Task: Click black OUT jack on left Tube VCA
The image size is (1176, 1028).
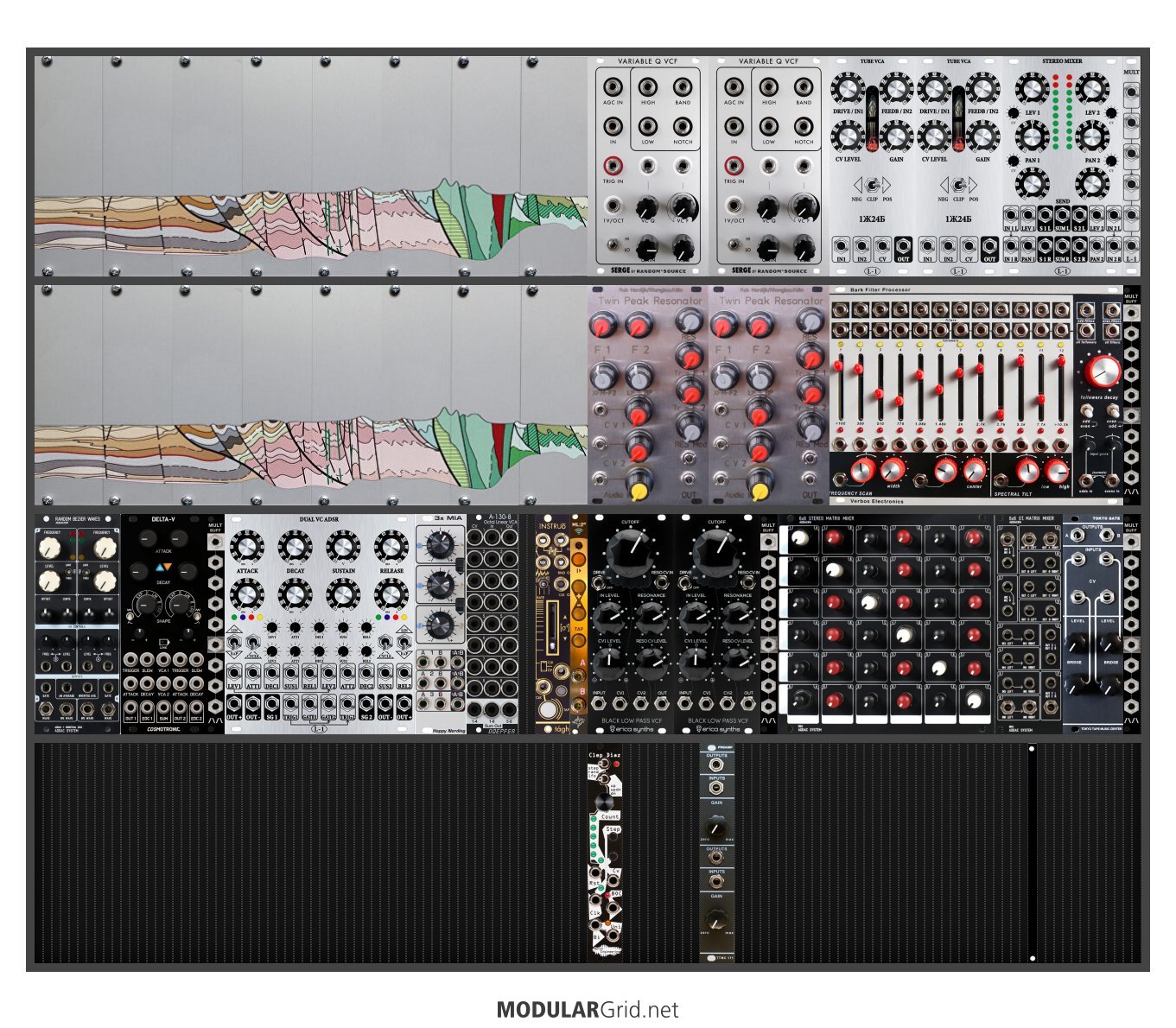Action: pos(903,247)
